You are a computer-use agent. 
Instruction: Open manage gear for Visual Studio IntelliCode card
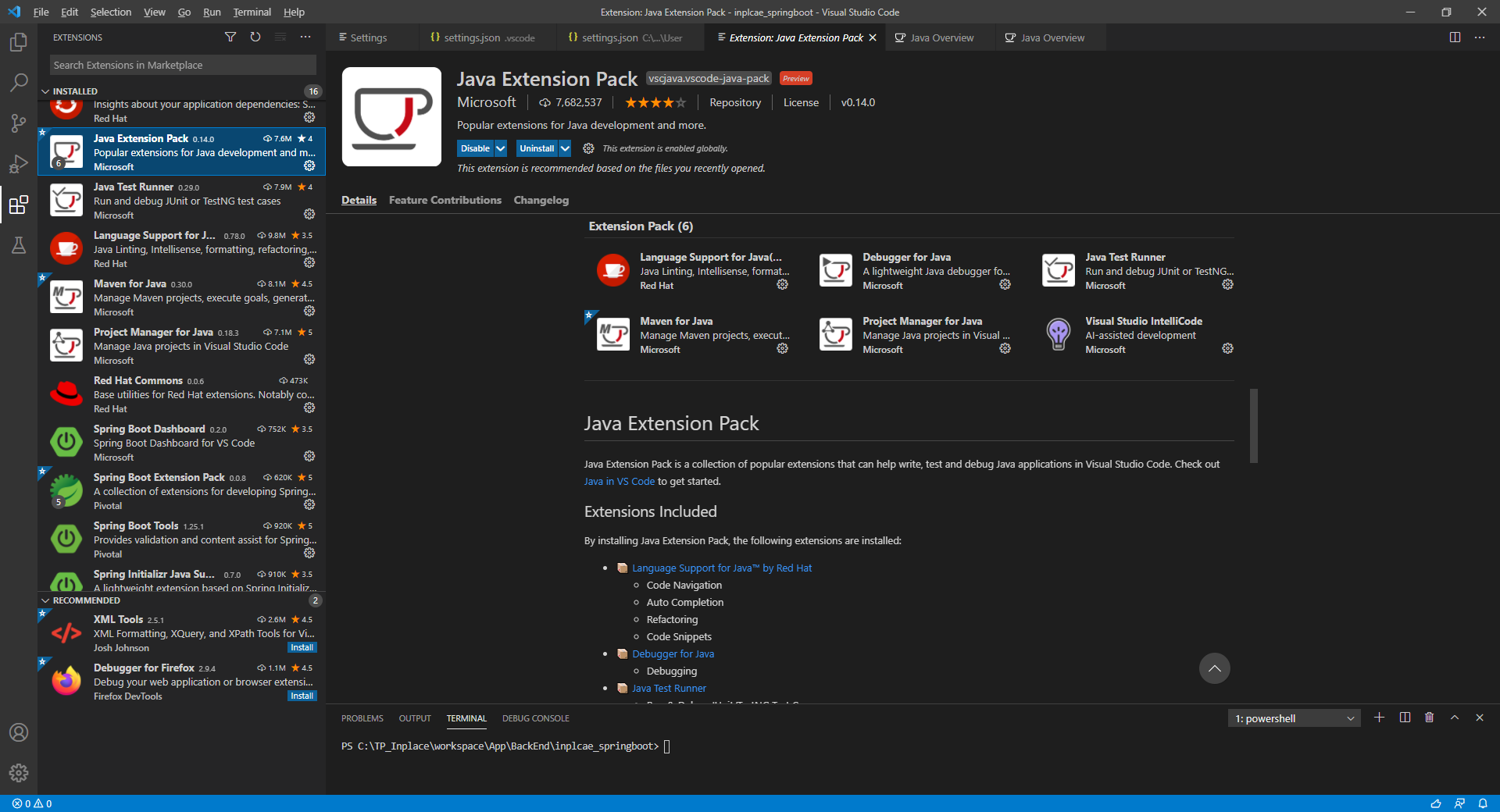tap(1227, 348)
